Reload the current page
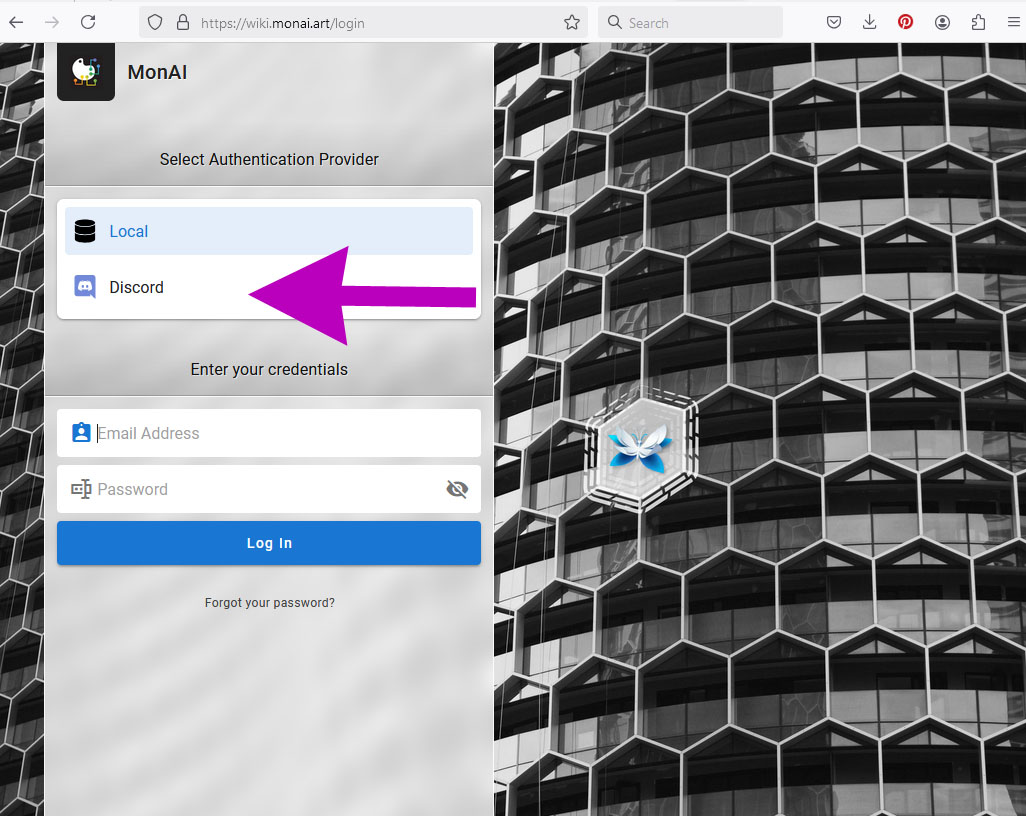Viewport: 1026px width, 816px height. pos(88,22)
